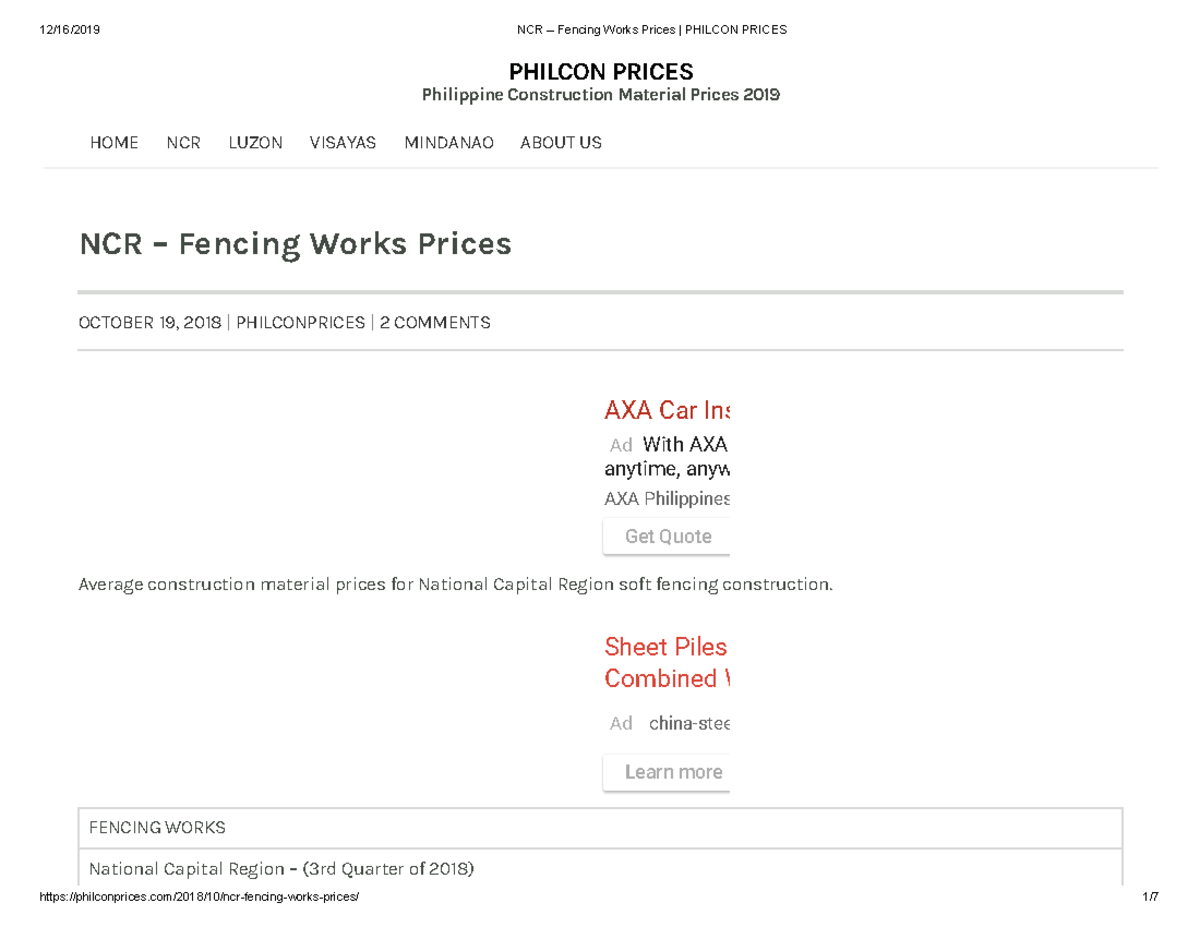This screenshot has height=927, width=1200.
Task: View the 2 COMMENTS section
Action: coord(435,322)
